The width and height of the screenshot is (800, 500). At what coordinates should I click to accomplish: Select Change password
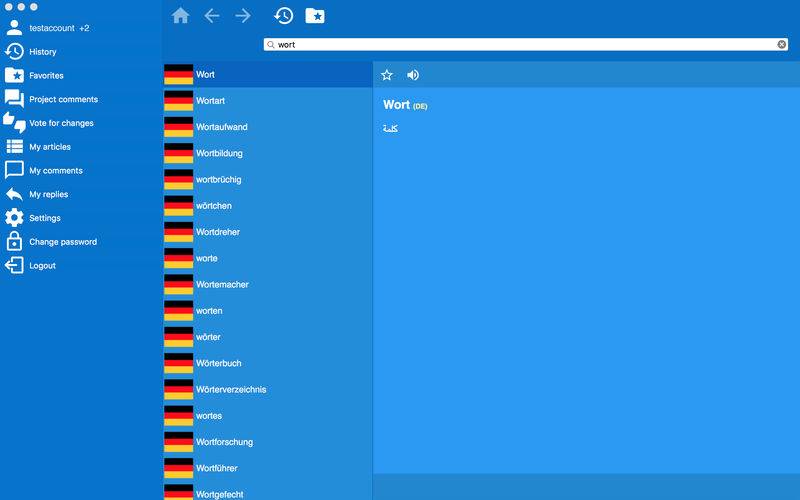pyautogui.click(x=63, y=242)
